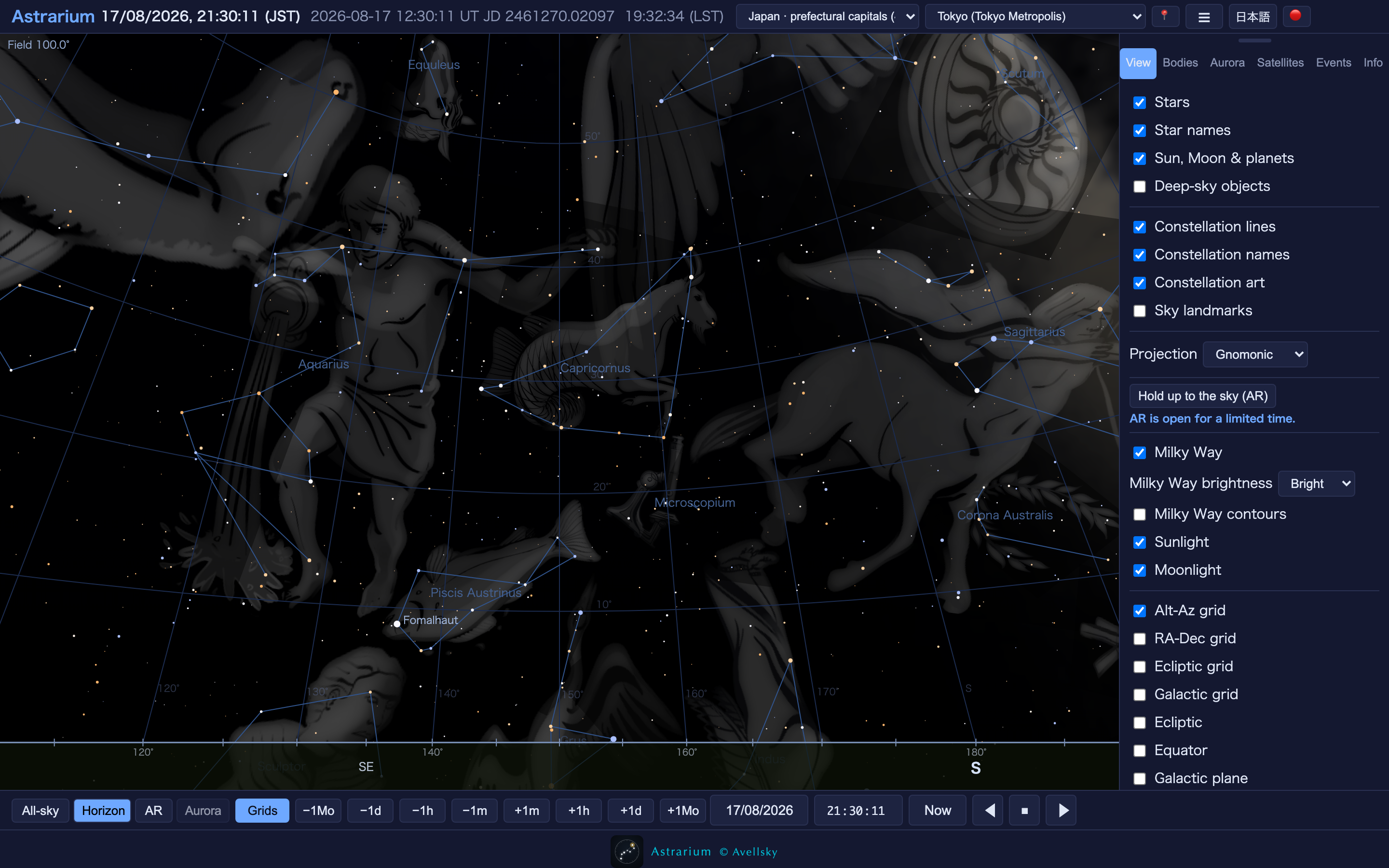Click the forward play arrow button
The image size is (1389, 868).
coord(1062,810)
